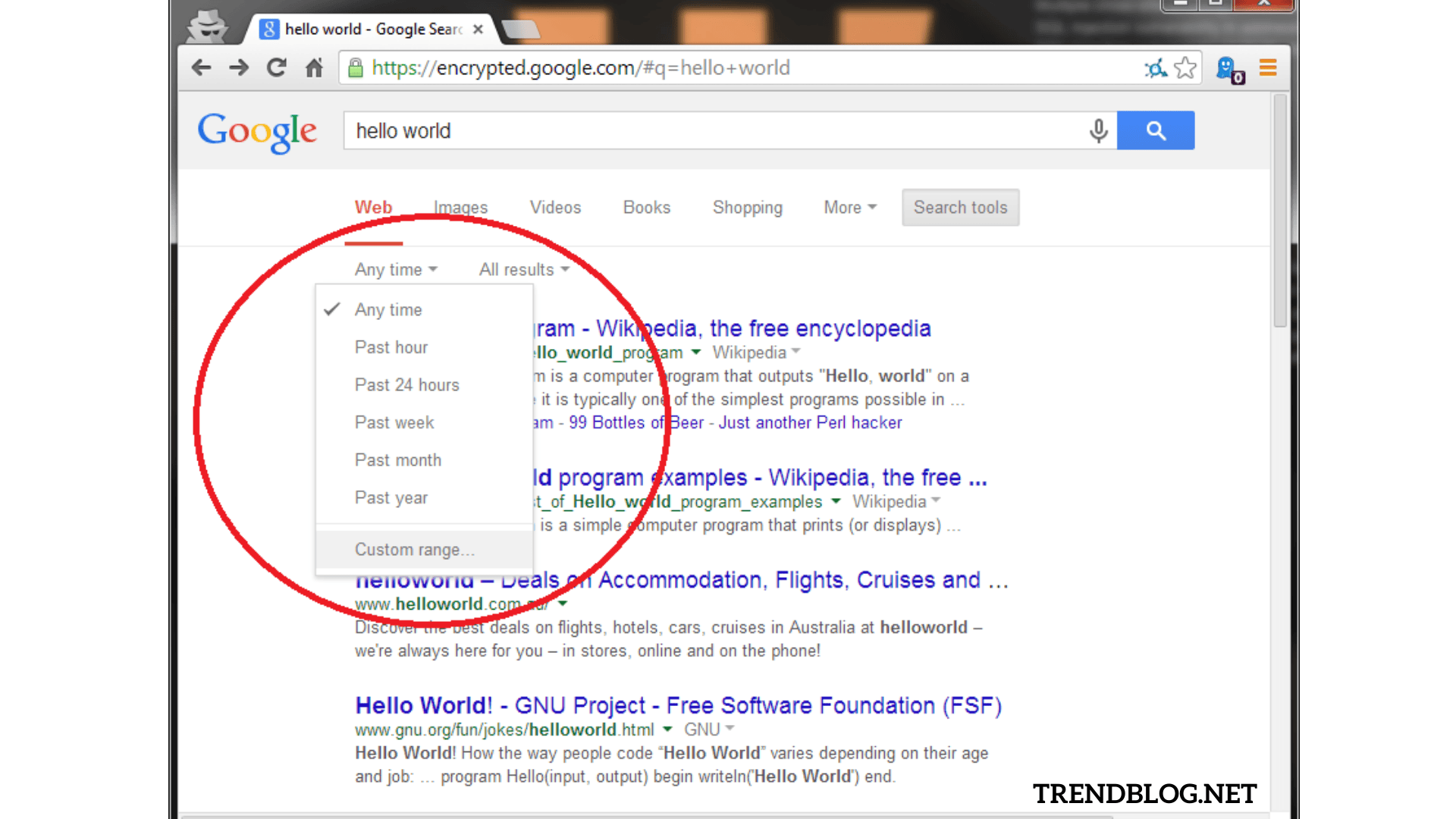
Task: Open green arrow beside gnu.org URL
Action: (x=667, y=730)
